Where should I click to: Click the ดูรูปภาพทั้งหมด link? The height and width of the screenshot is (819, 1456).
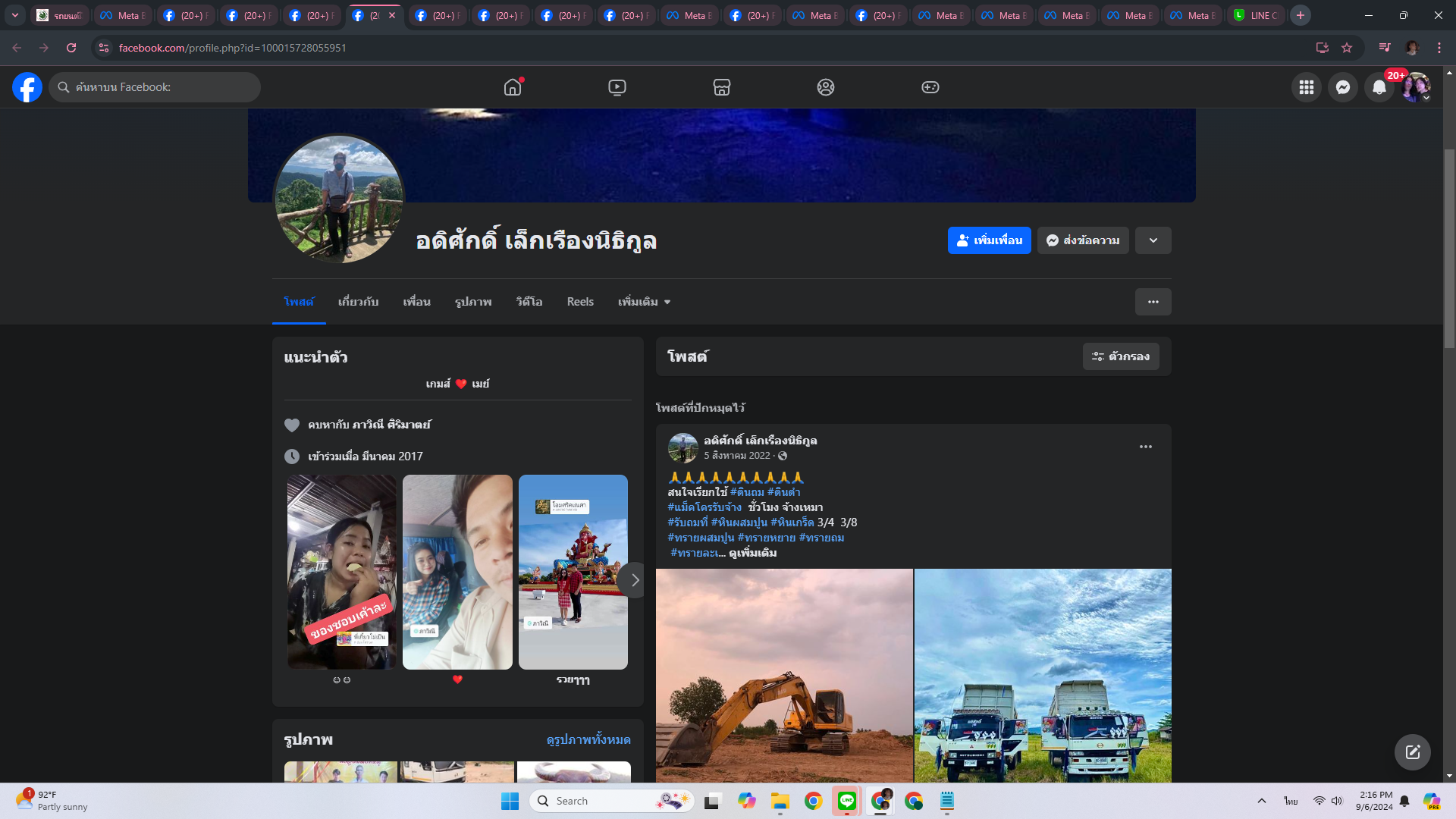pyautogui.click(x=588, y=739)
